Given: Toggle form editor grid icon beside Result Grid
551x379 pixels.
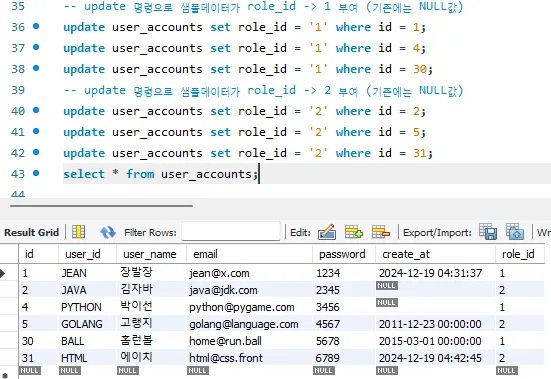Looking at the screenshot, I should 78,232.
